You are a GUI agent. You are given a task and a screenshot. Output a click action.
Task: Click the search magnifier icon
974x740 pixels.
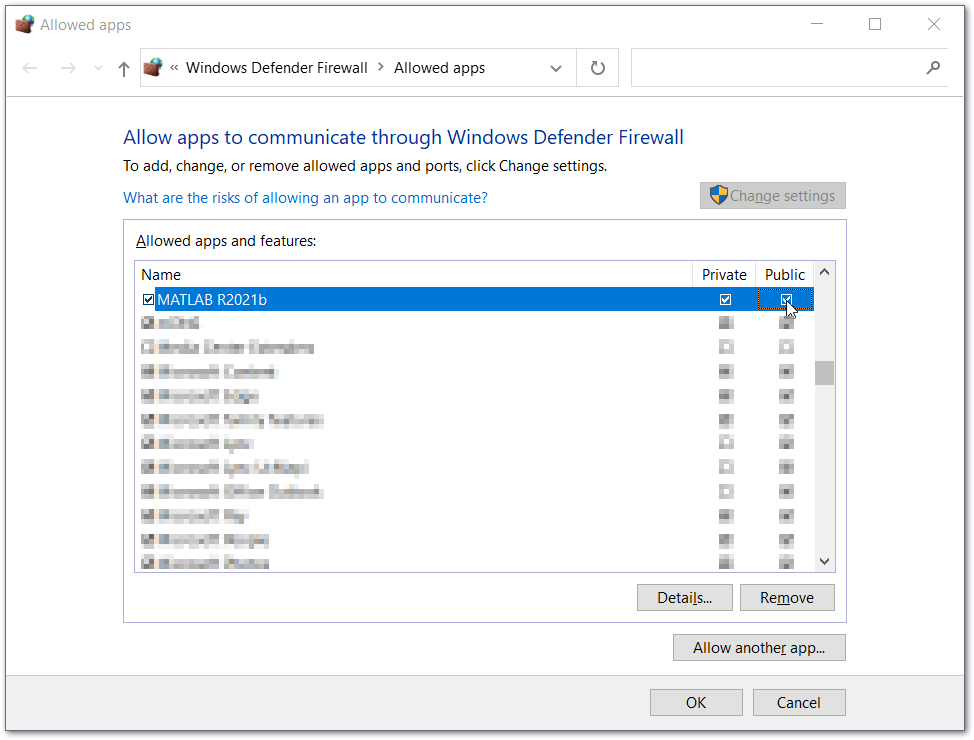point(932,67)
